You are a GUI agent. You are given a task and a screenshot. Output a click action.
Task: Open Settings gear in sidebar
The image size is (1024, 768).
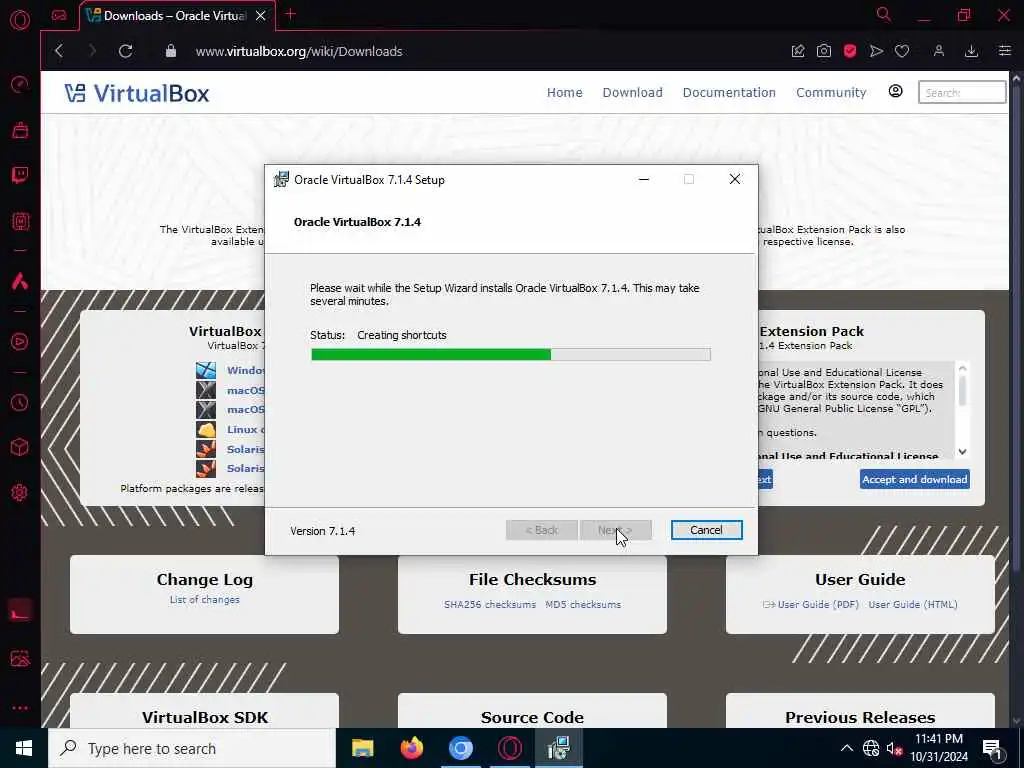[x=20, y=492]
